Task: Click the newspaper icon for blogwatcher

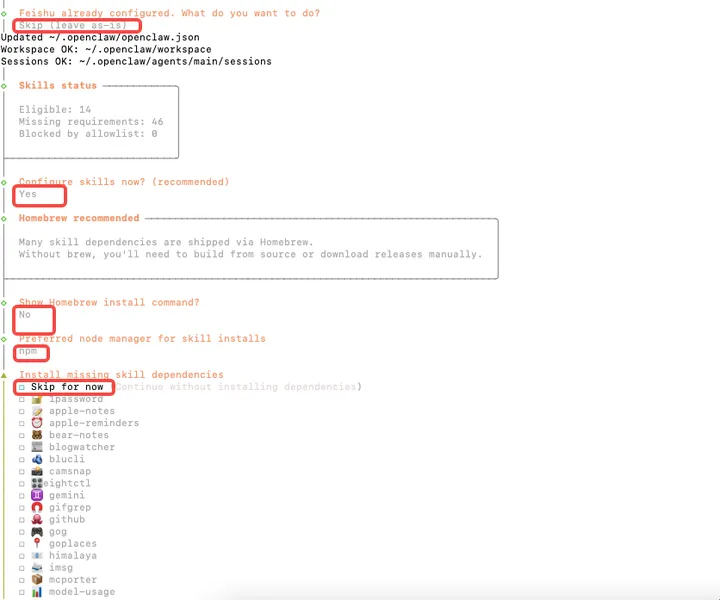Action: click(x=37, y=447)
